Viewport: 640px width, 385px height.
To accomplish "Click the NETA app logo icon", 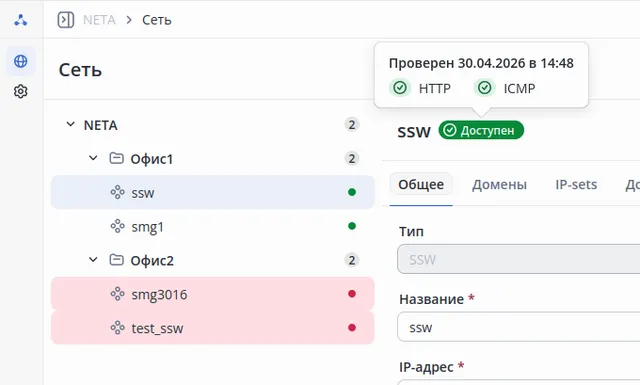I will (x=20, y=20).
